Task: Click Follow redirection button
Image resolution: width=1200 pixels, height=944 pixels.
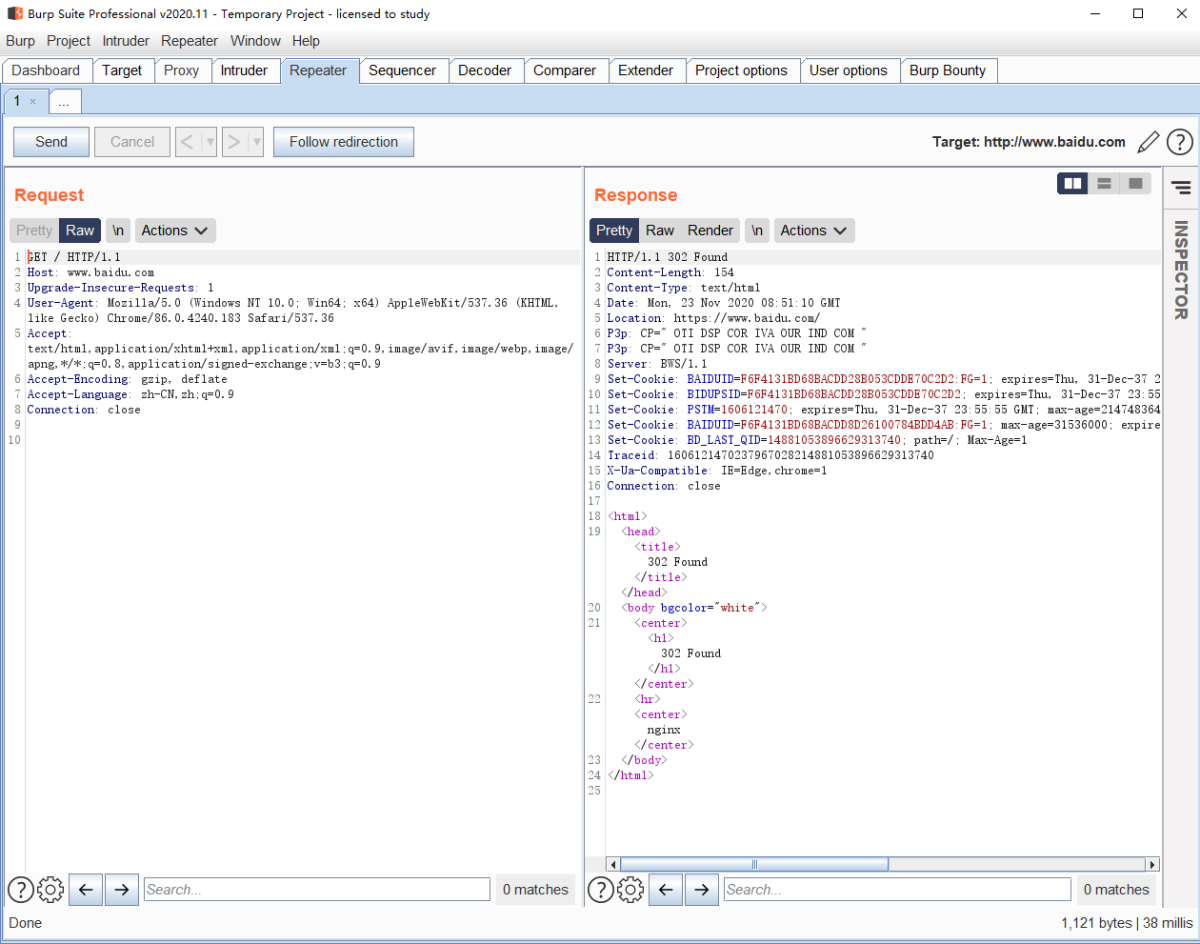Action: pos(343,142)
